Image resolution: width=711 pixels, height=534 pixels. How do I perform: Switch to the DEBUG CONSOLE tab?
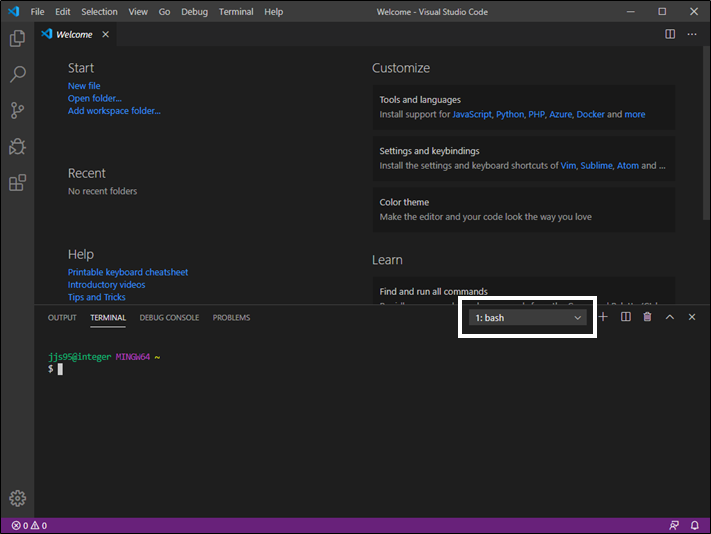click(169, 318)
